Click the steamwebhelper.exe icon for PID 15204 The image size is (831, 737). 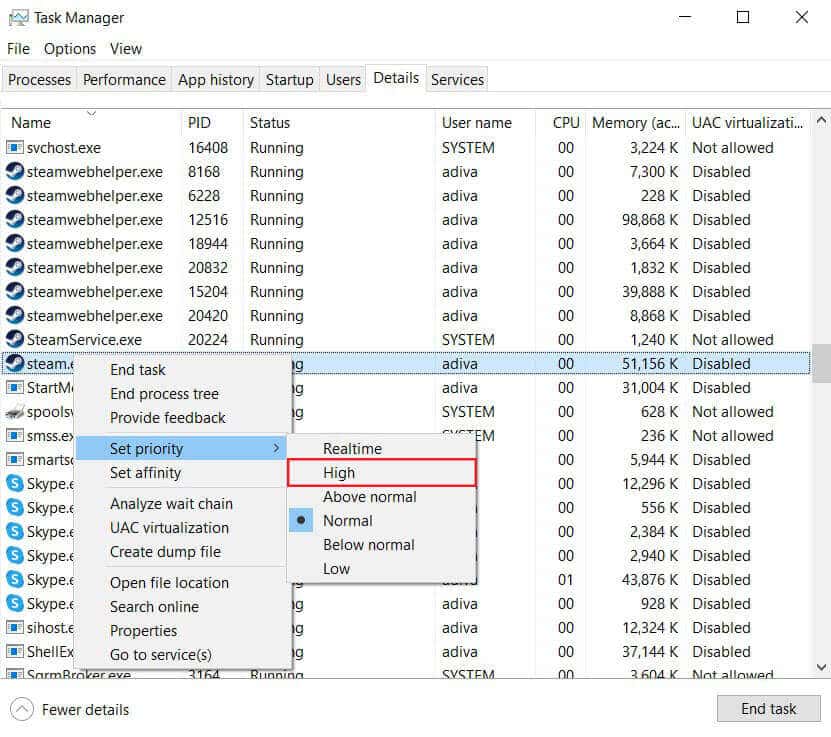[x=15, y=291]
